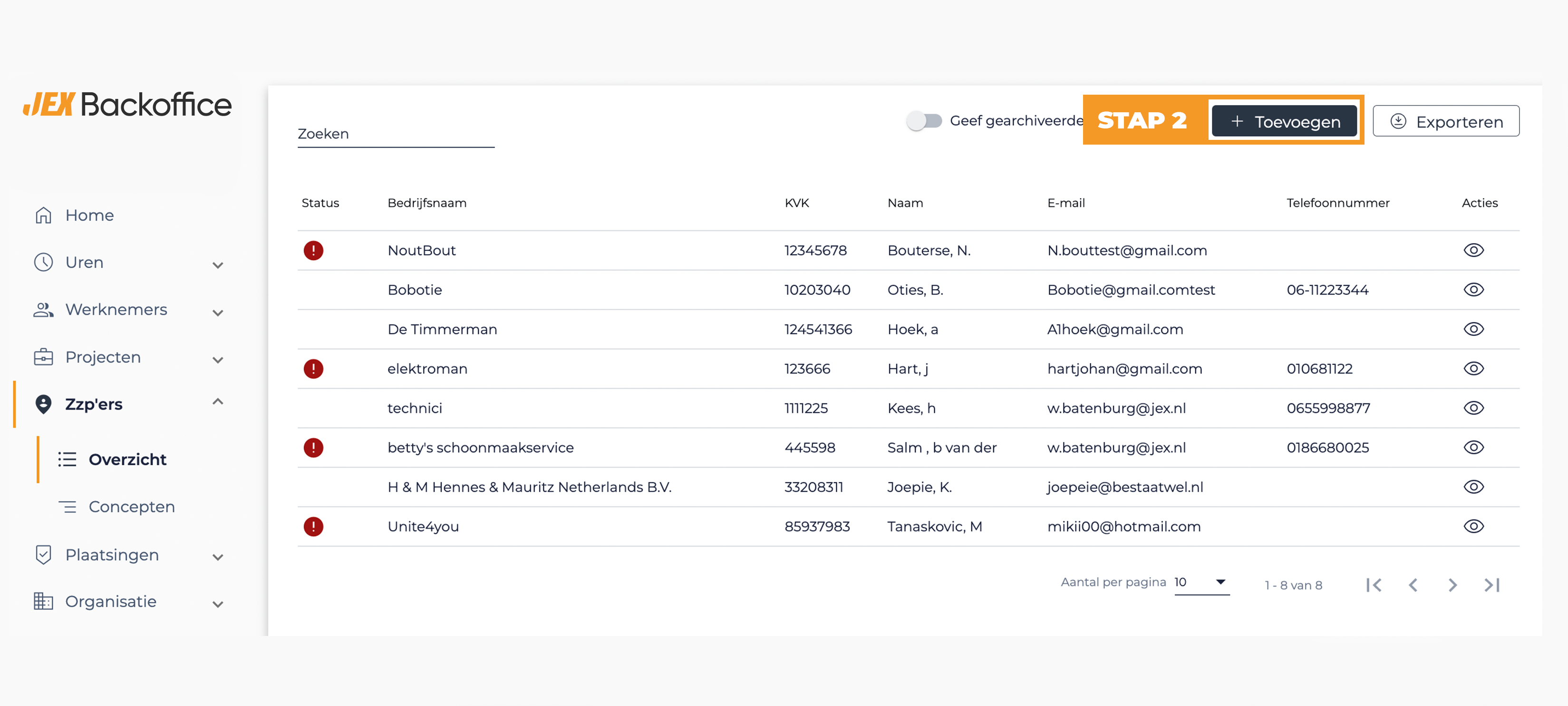Viewport: 1568px width, 706px height.
Task: Click the elektroman red warning status icon
Action: click(313, 369)
